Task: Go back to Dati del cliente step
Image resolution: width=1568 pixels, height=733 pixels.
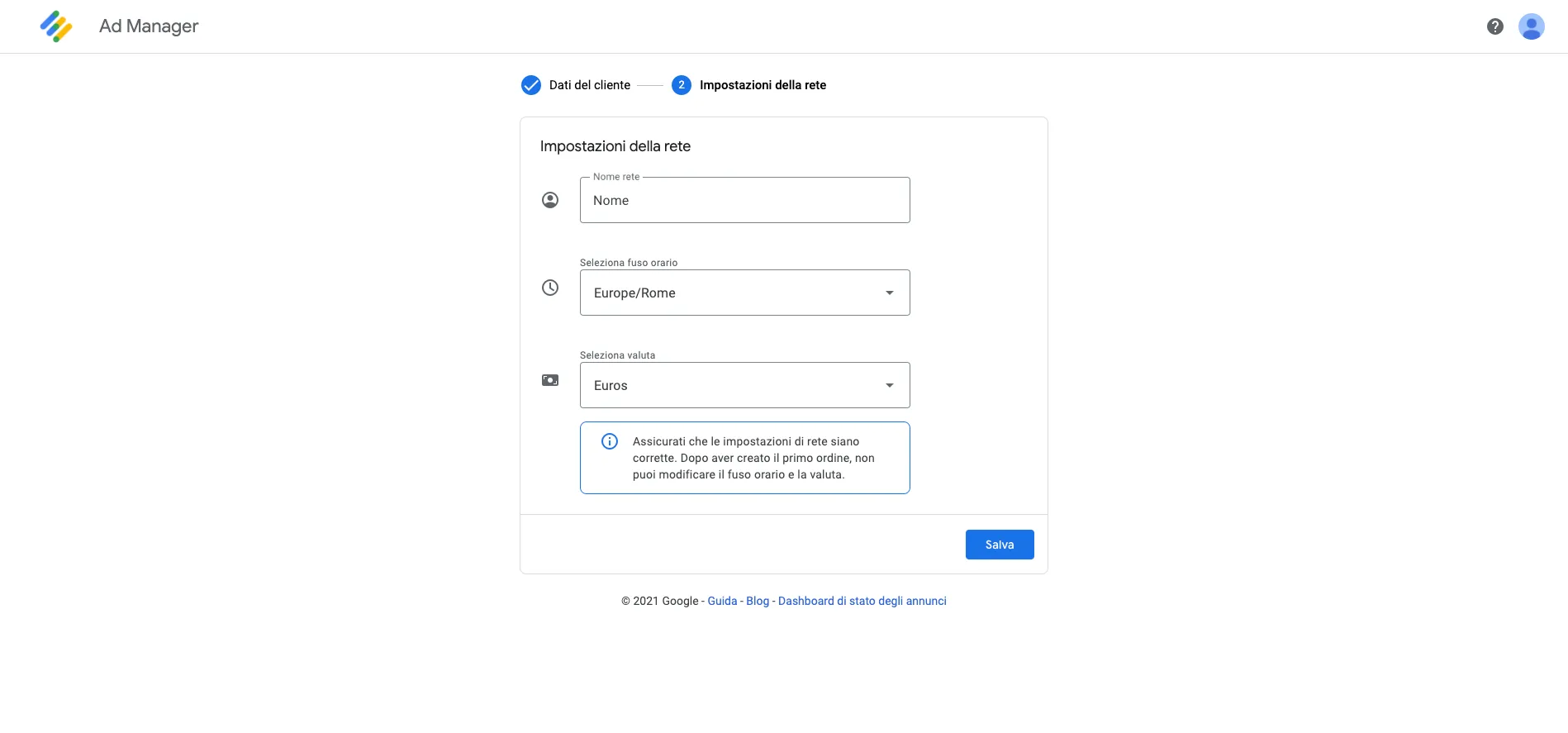Action: pyautogui.click(x=589, y=85)
